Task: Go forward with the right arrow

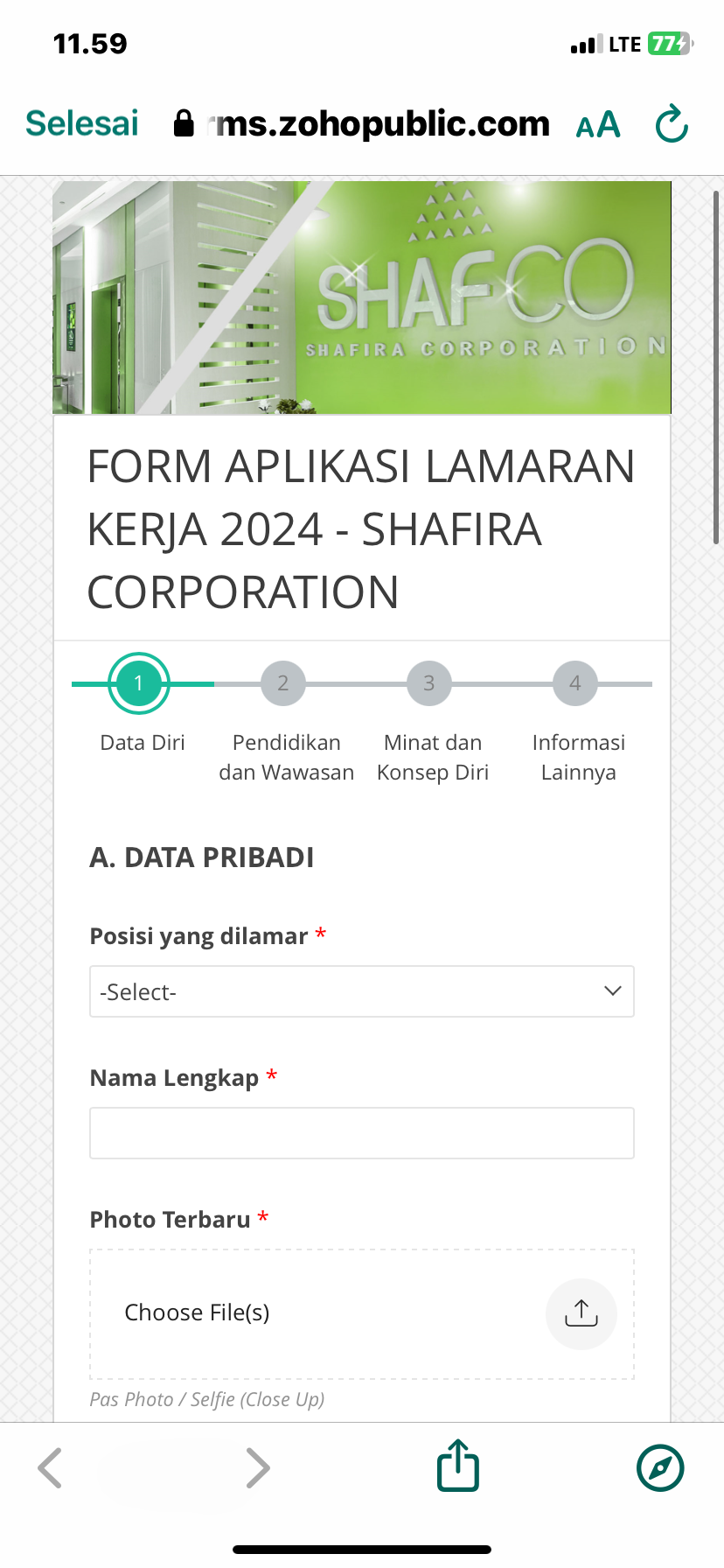Action: pyautogui.click(x=257, y=1467)
